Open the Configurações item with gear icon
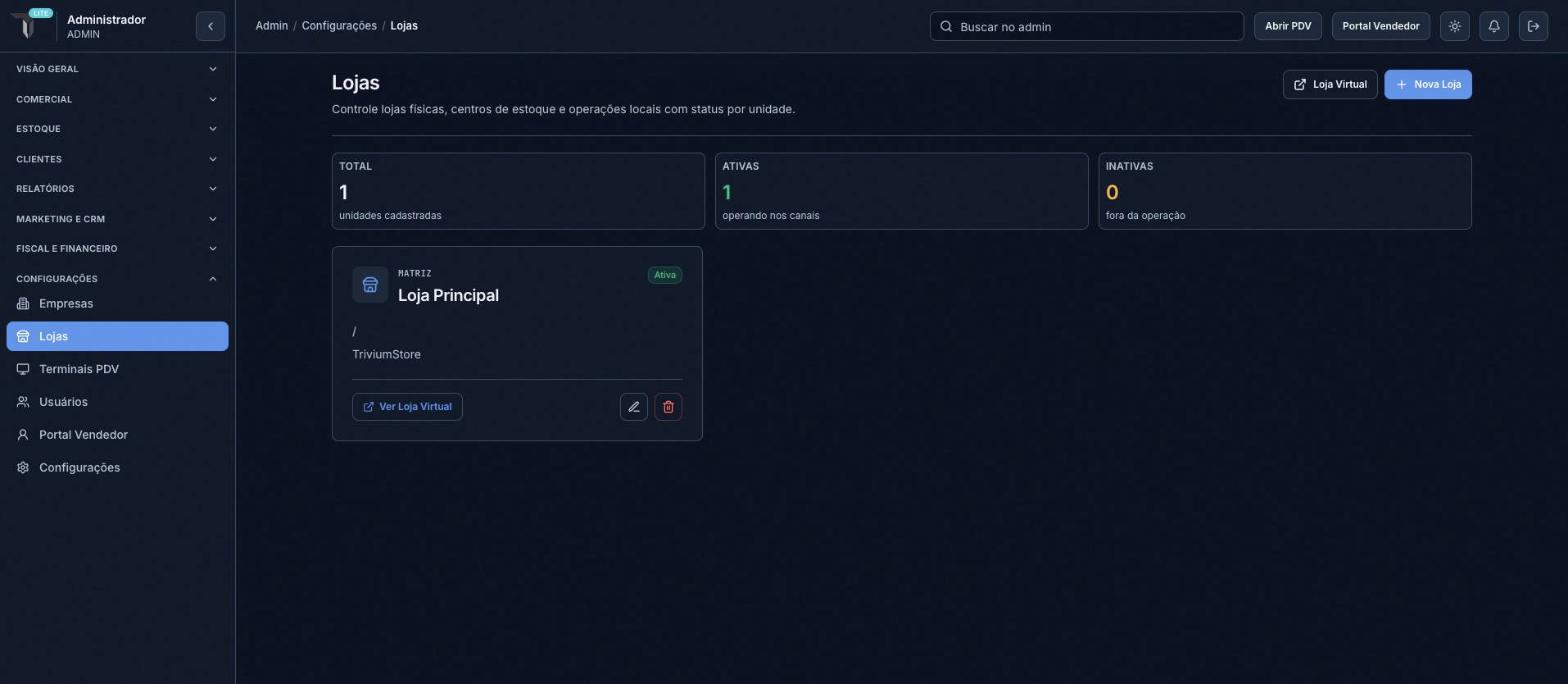Screen dimensions: 1568x684 click(x=117, y=468)
